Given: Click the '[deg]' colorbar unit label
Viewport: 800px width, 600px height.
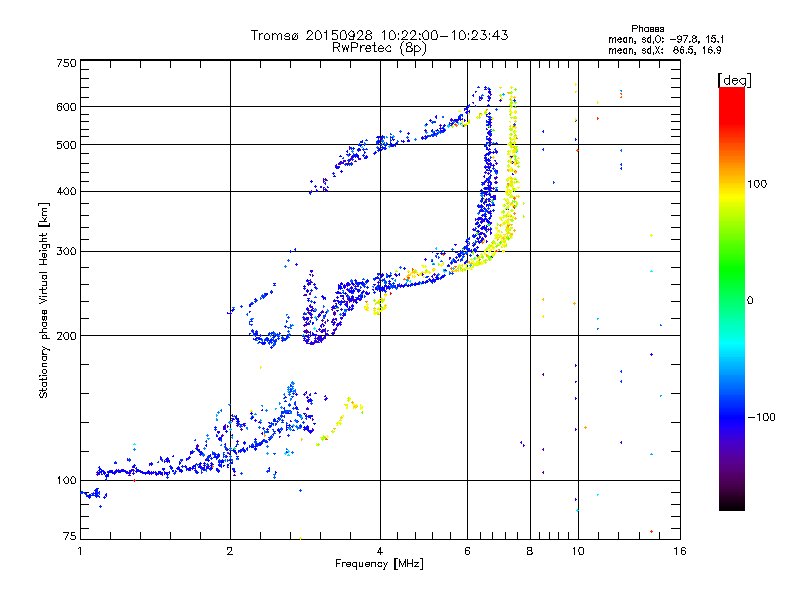Looking at the screenshot, I should (734, 80).
